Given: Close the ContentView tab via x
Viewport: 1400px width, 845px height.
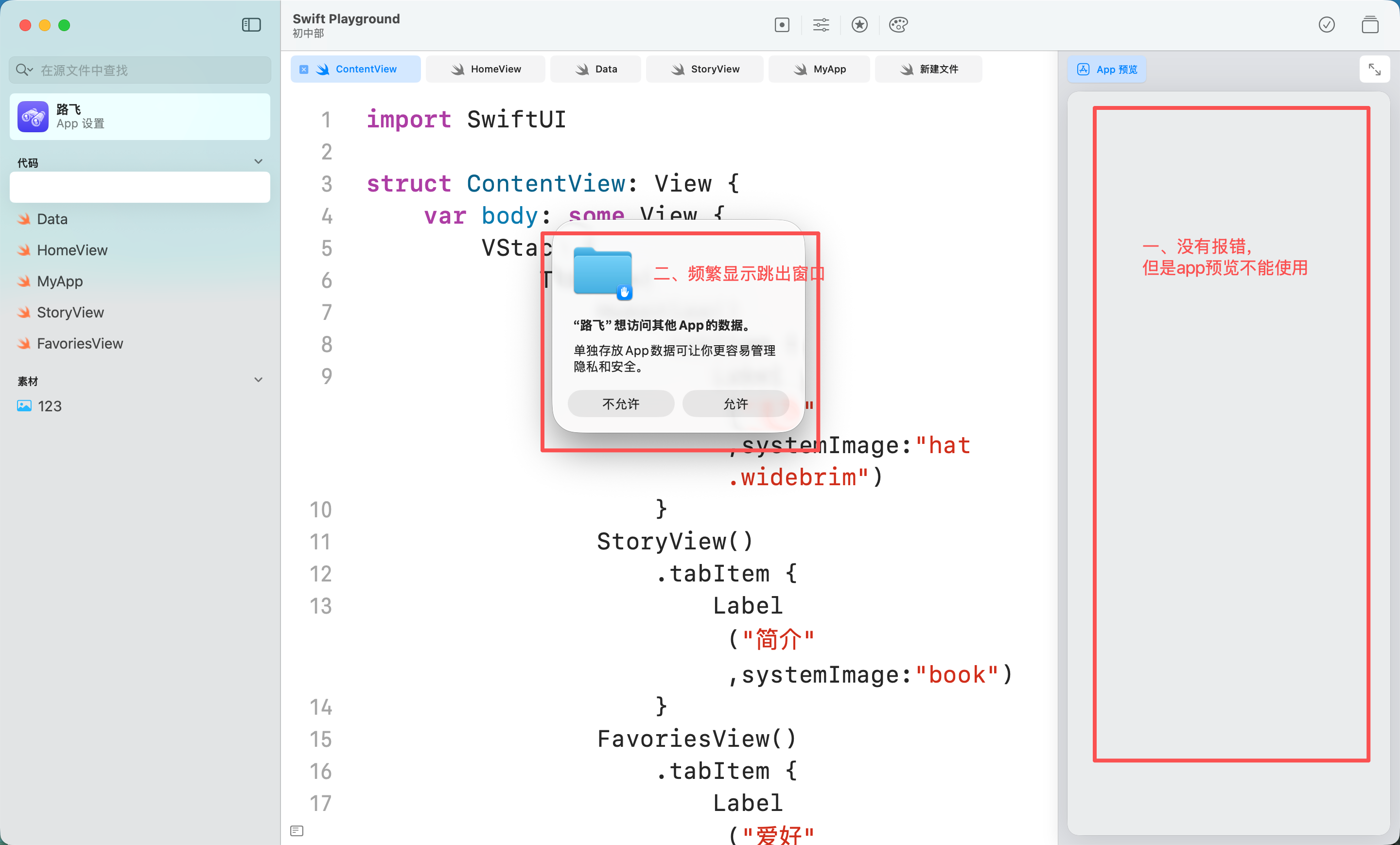Looking at the screenshot, I should point(304,70).
